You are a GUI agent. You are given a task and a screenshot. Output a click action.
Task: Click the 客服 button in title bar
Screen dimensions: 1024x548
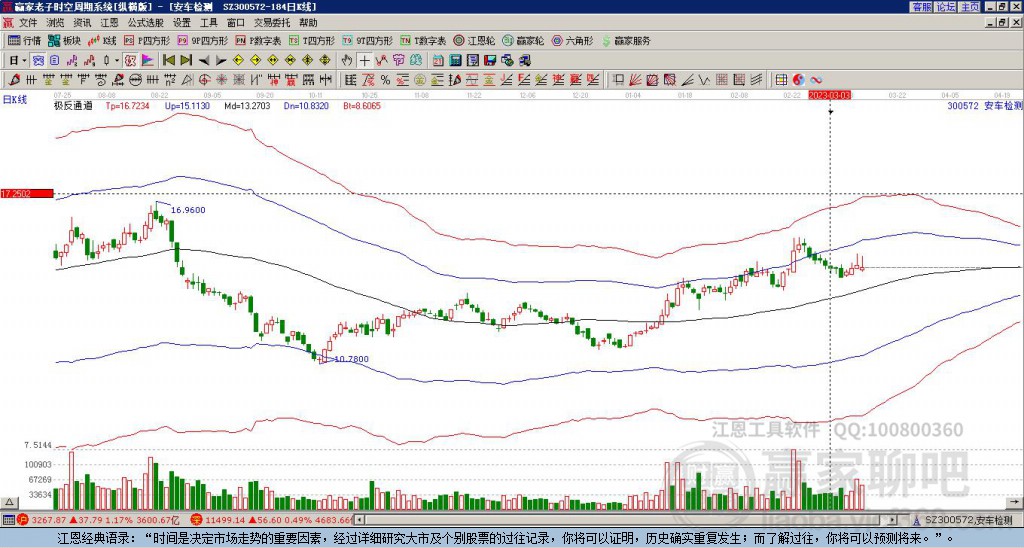pos(921,7)
